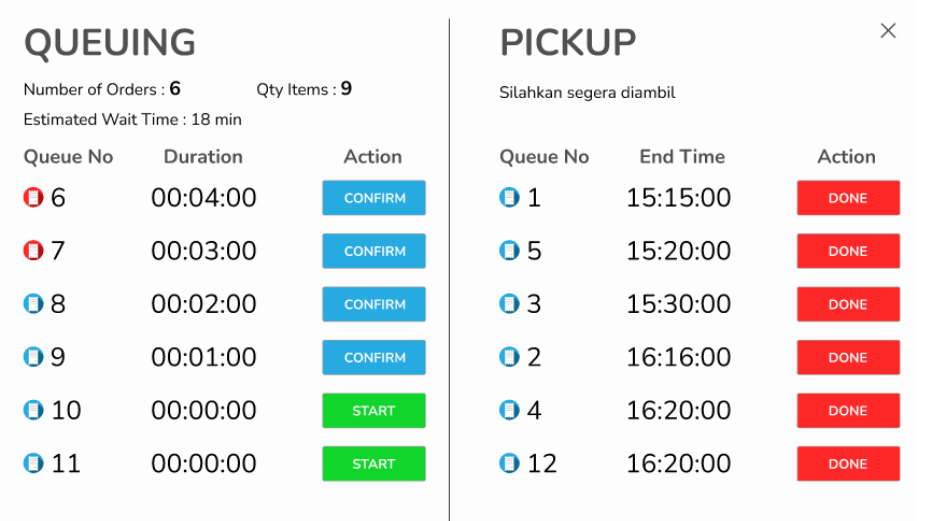Start queue number 11
This screenshot has width=944, height=521.
(374, 463)
